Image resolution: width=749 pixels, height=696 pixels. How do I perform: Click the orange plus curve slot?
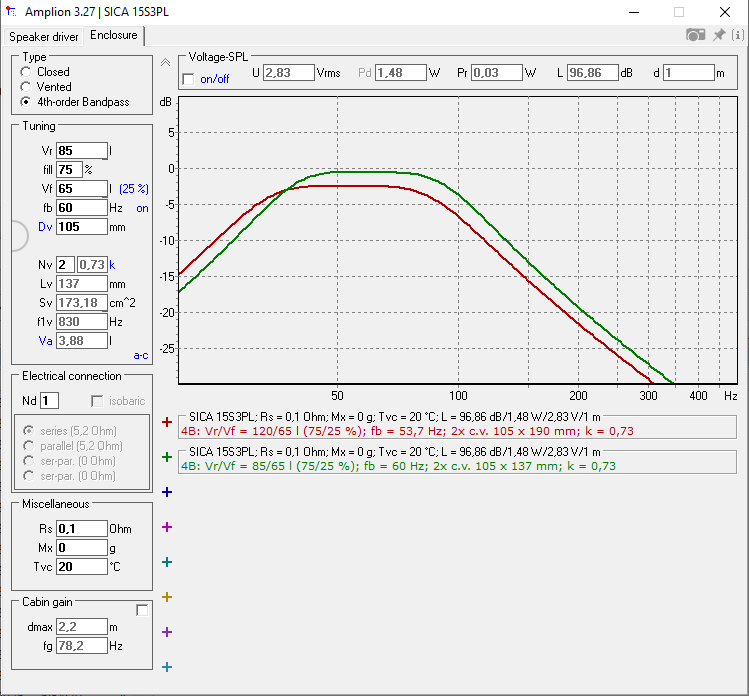click(x=167, y=597)
